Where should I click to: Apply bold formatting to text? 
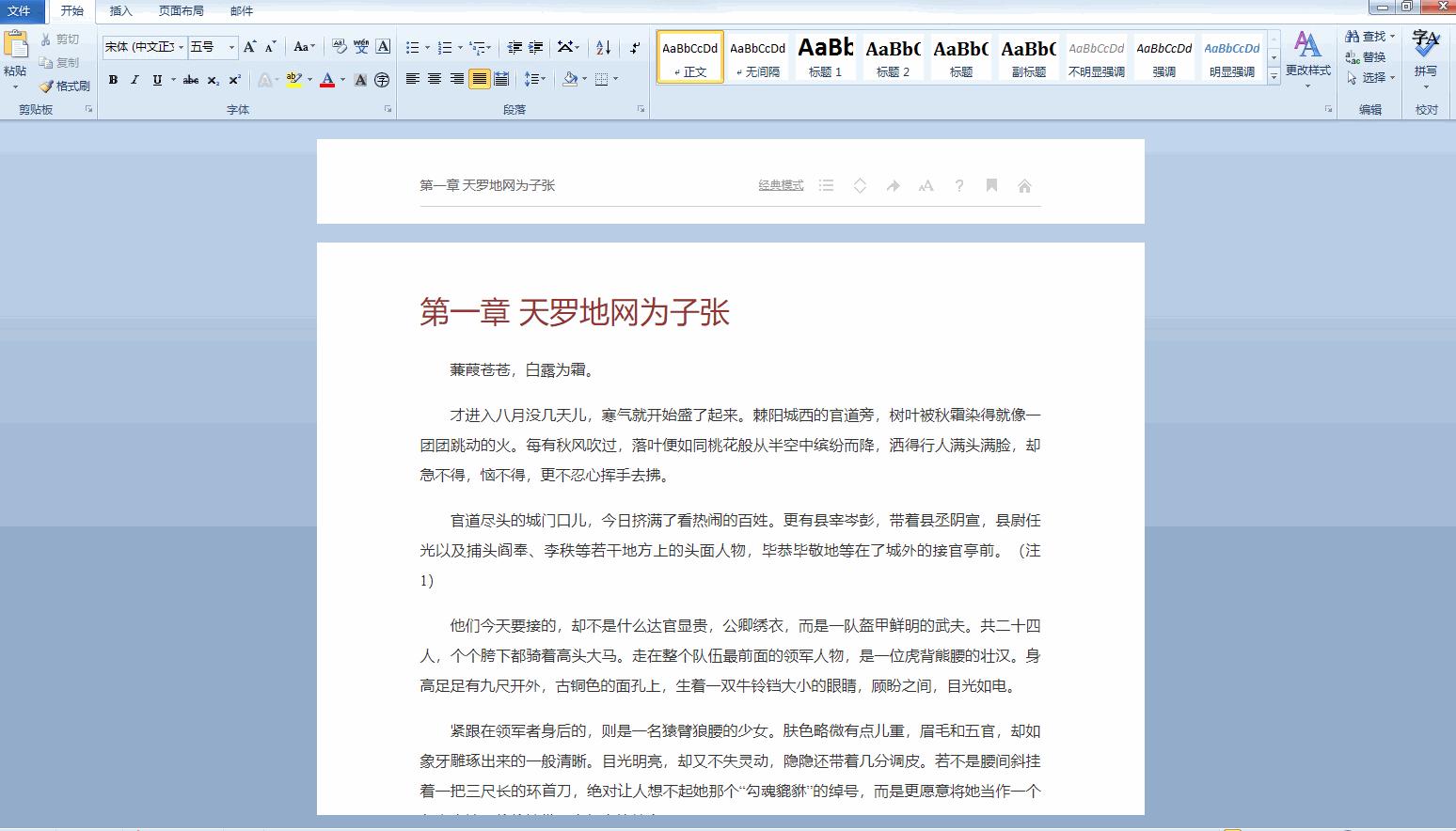[113, 80]
